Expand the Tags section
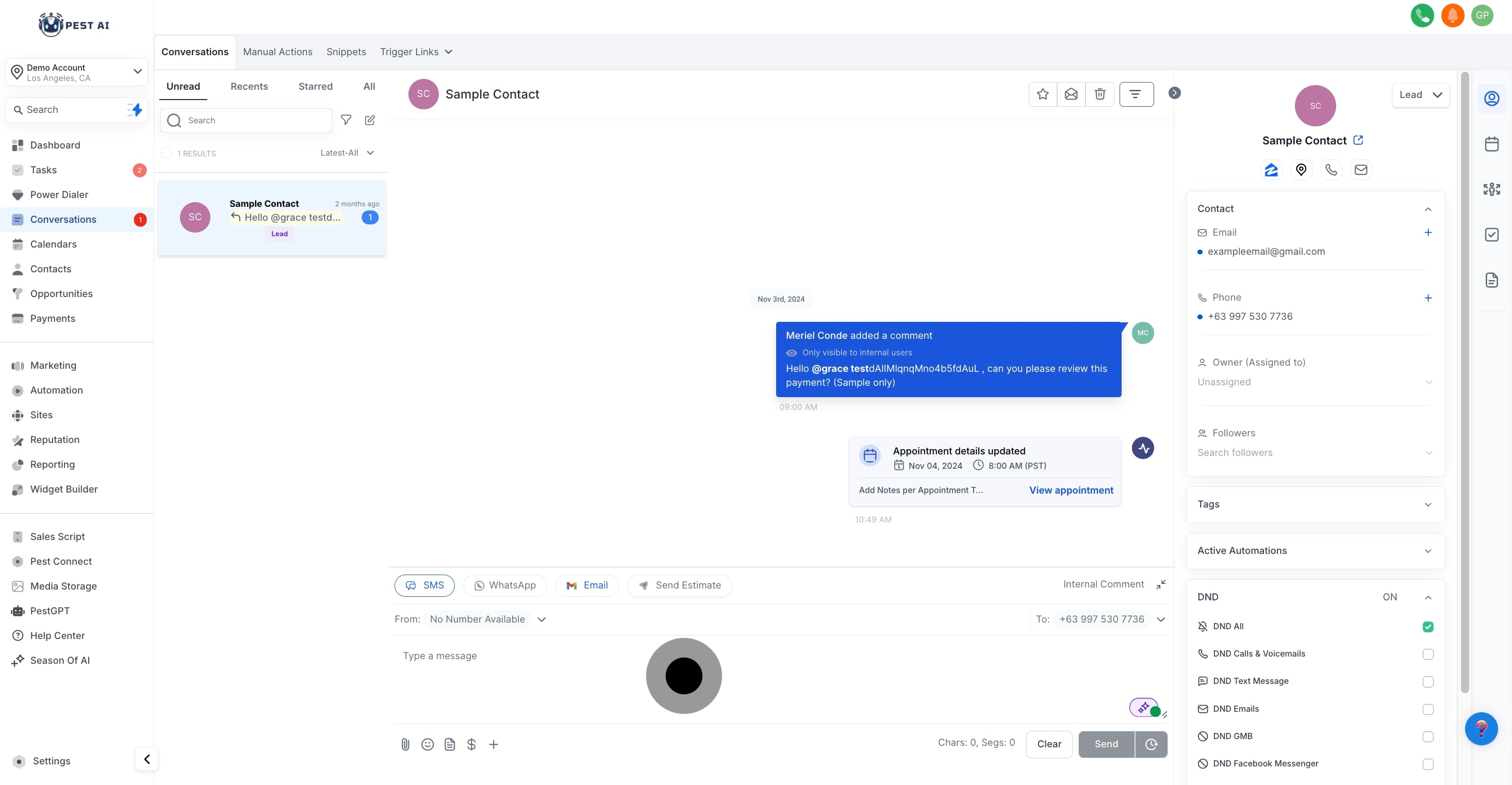The height and width of the screenshot is (785, 1512). click(x=1315, y=504)
